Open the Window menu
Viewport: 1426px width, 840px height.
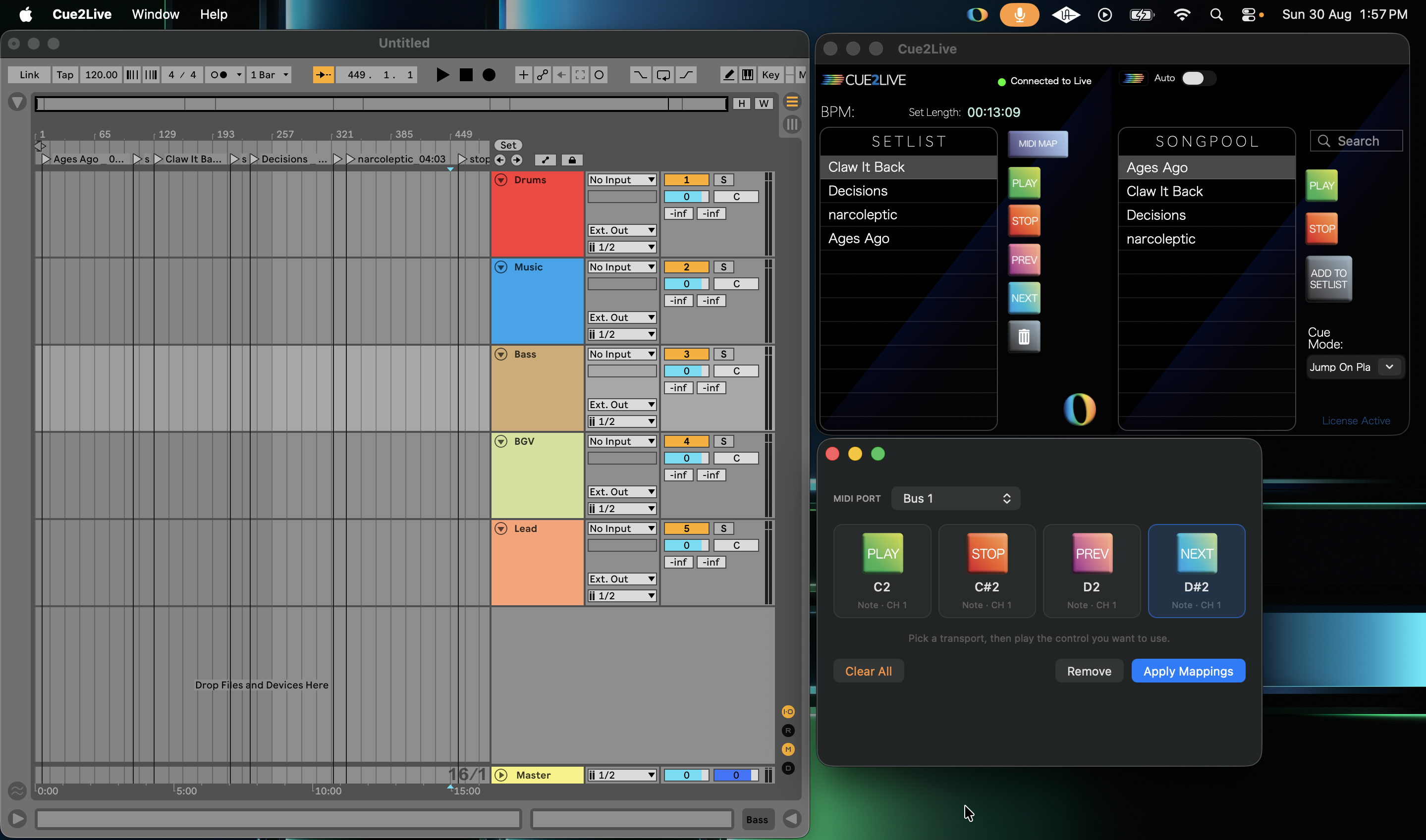point(156,14)
